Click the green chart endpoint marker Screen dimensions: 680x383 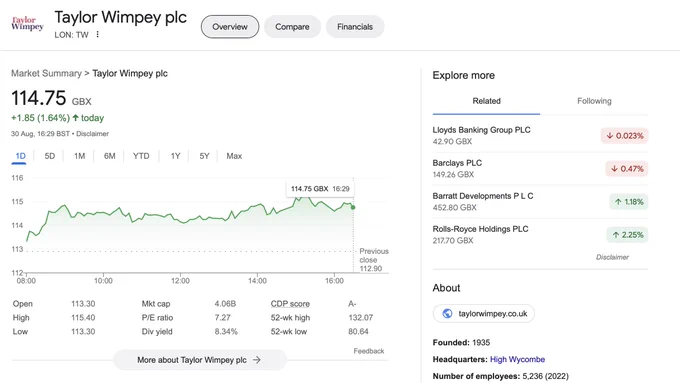(353, 207)
